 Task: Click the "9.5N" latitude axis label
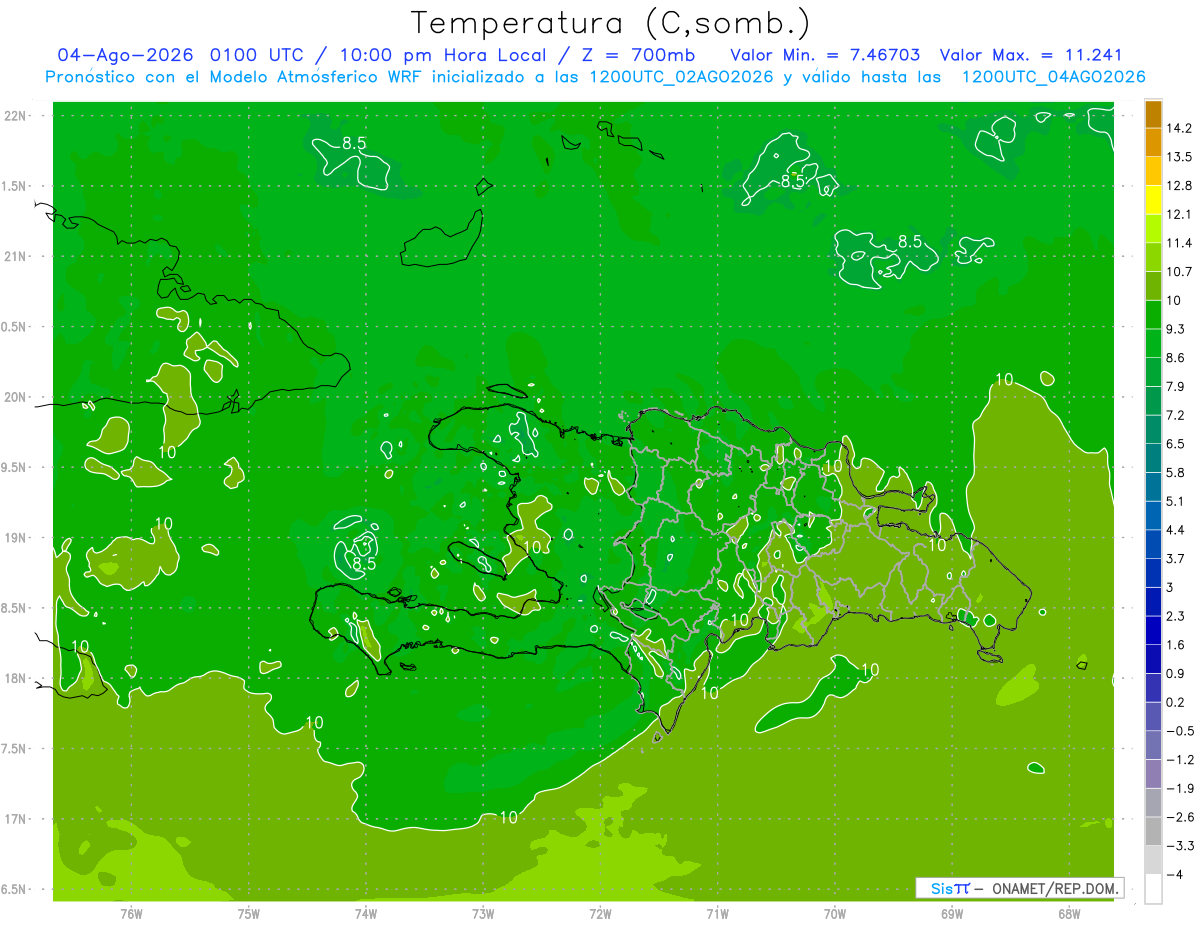pos(15,467)
